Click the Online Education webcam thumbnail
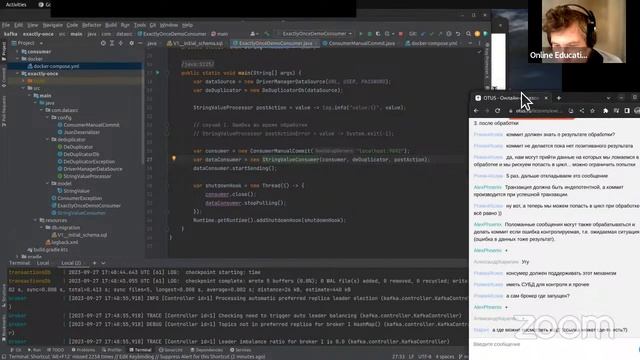Viewport: 640px width, 360px height. pos(576,31)
